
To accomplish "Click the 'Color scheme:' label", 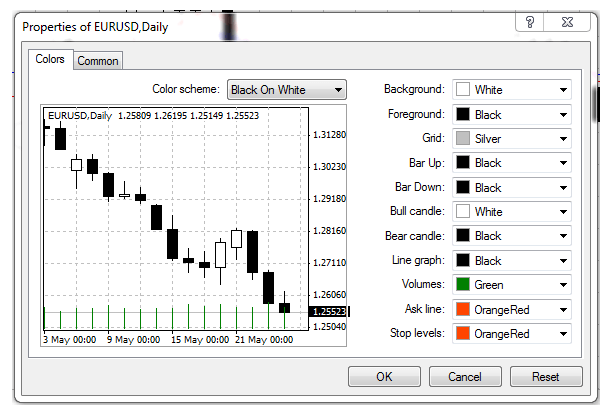I will click(186, 89).
